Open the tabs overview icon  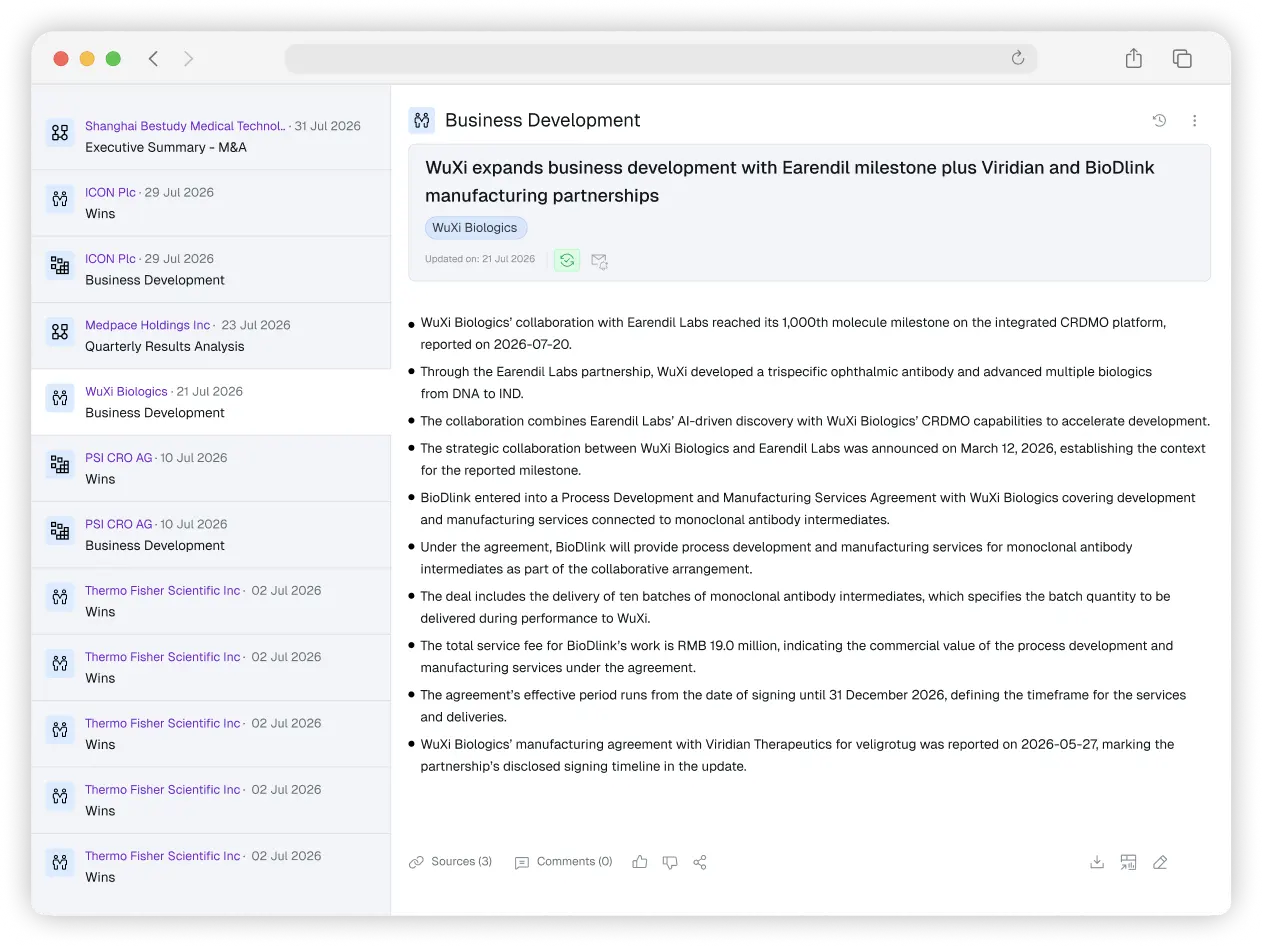pos(1182,58)
